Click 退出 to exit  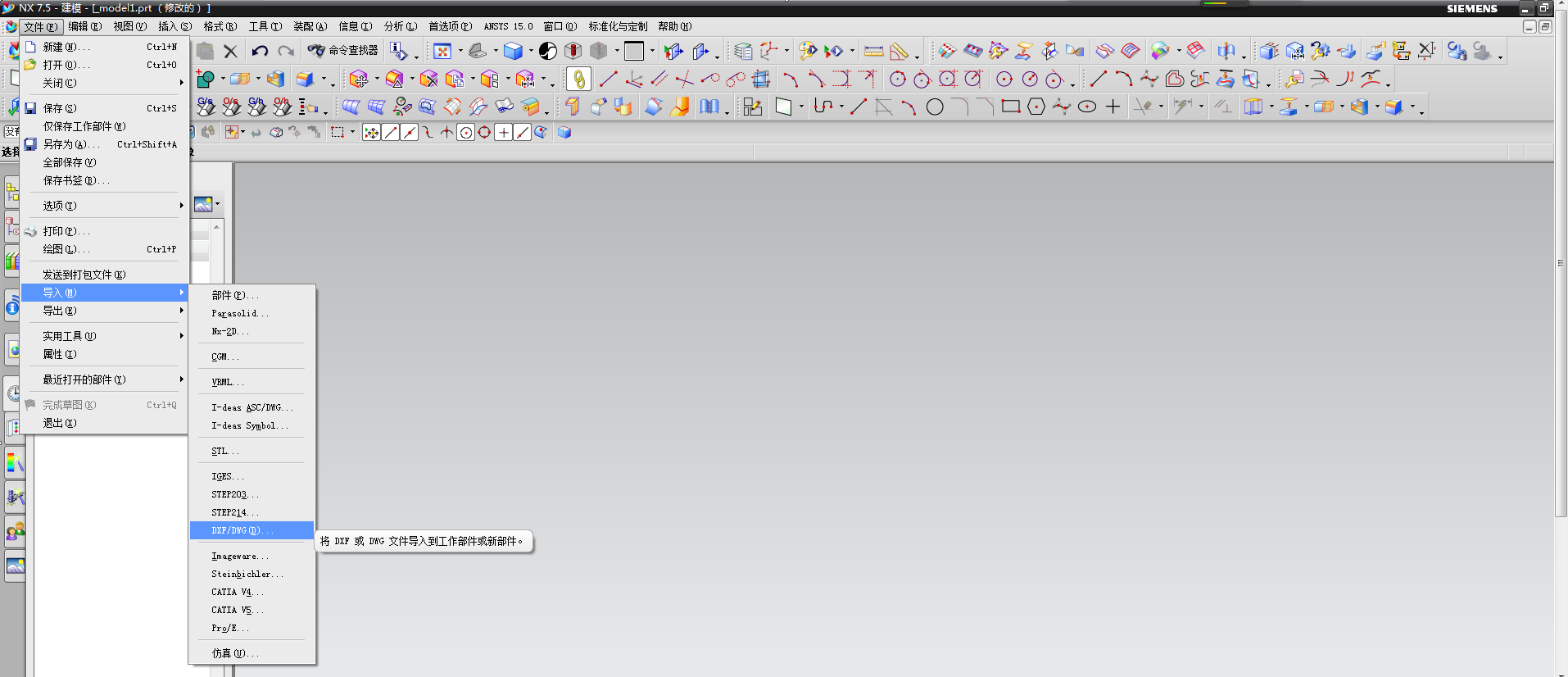[x=104, y=423]
